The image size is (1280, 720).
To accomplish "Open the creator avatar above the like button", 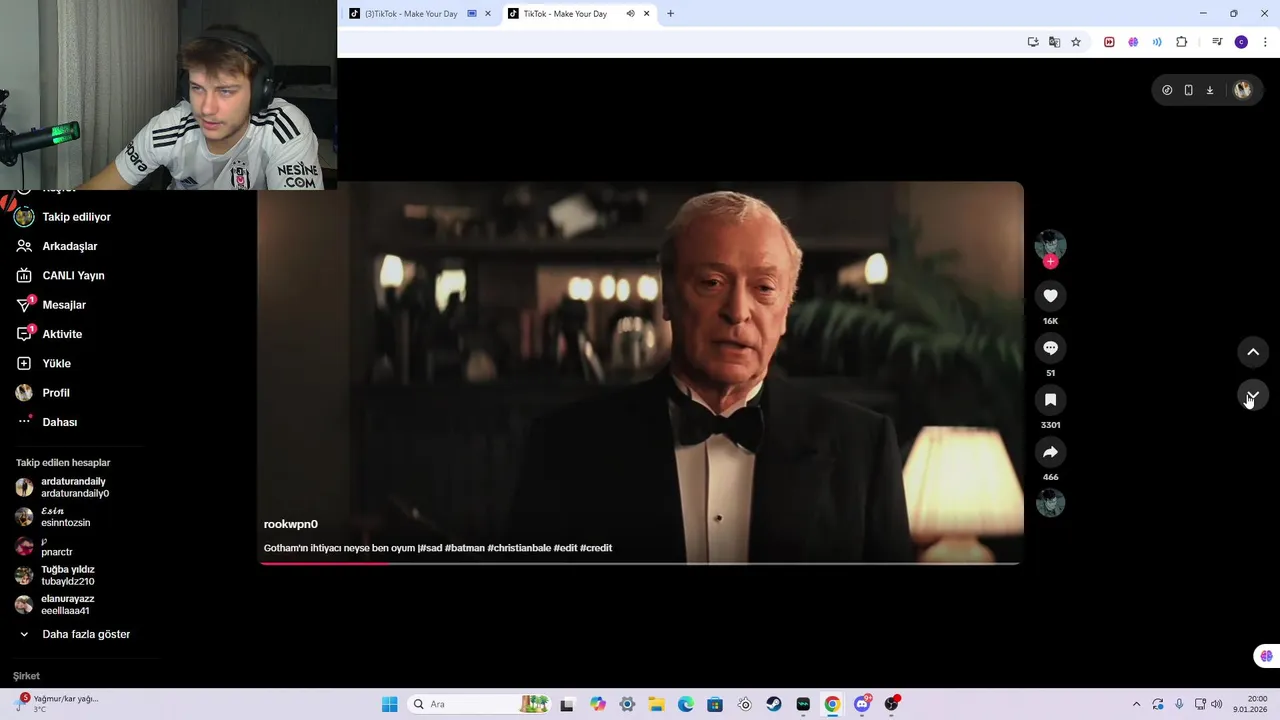I will pos(1050,245).
